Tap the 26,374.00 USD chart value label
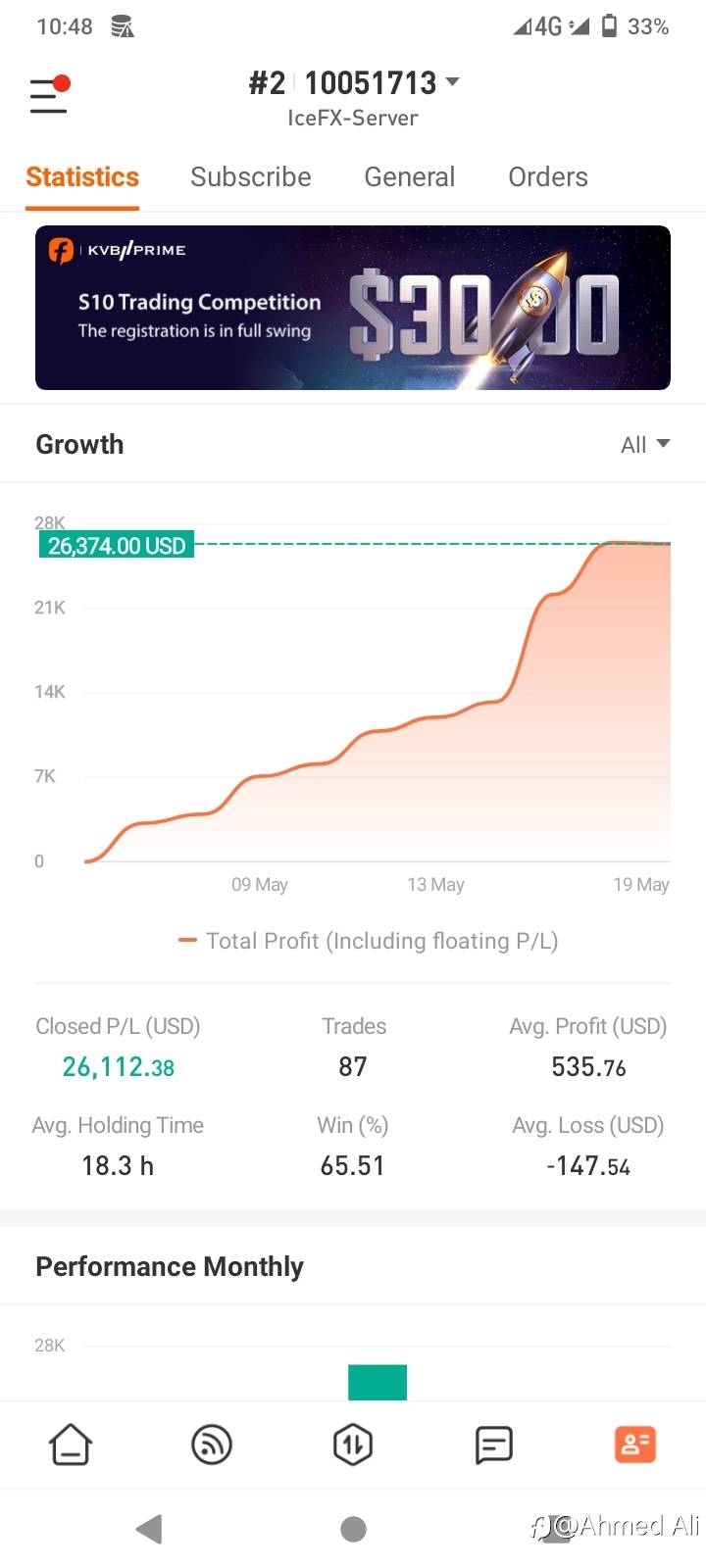This screenshot has height=1568, width=706. point(117,546)
